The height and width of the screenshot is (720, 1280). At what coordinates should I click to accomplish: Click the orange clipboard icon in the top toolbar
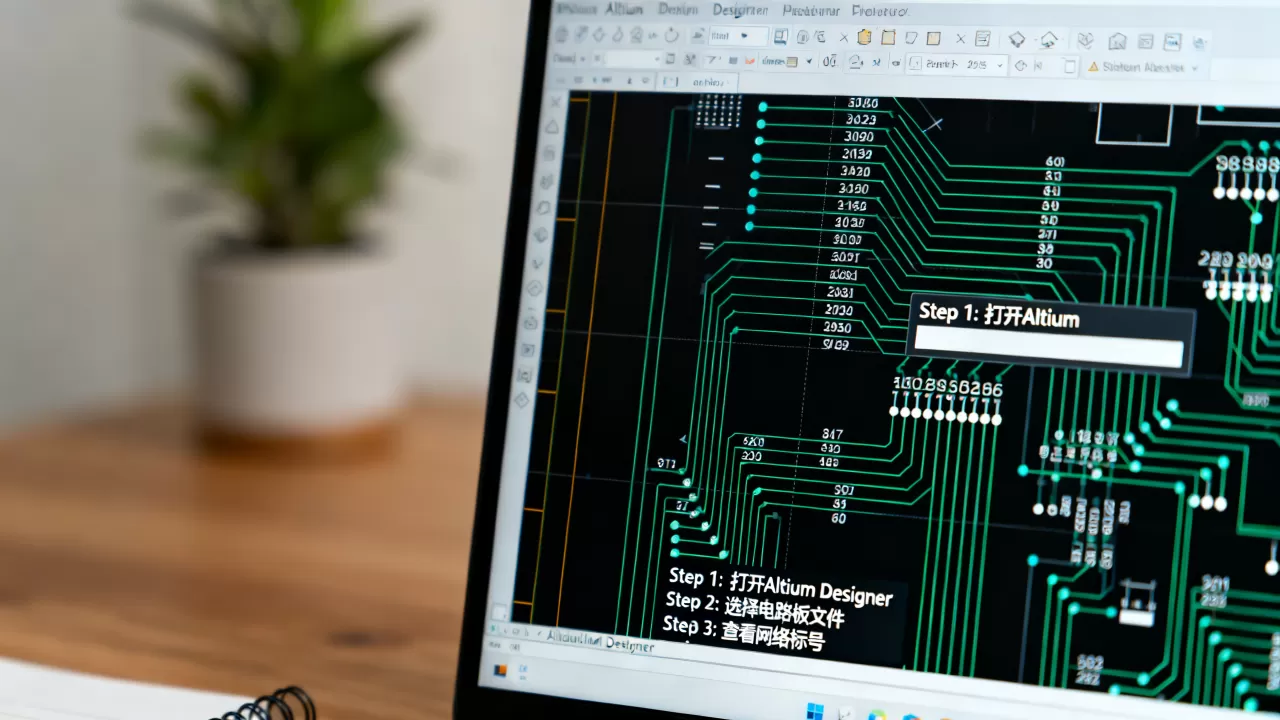pyautogui.click(x=864, y=37)
